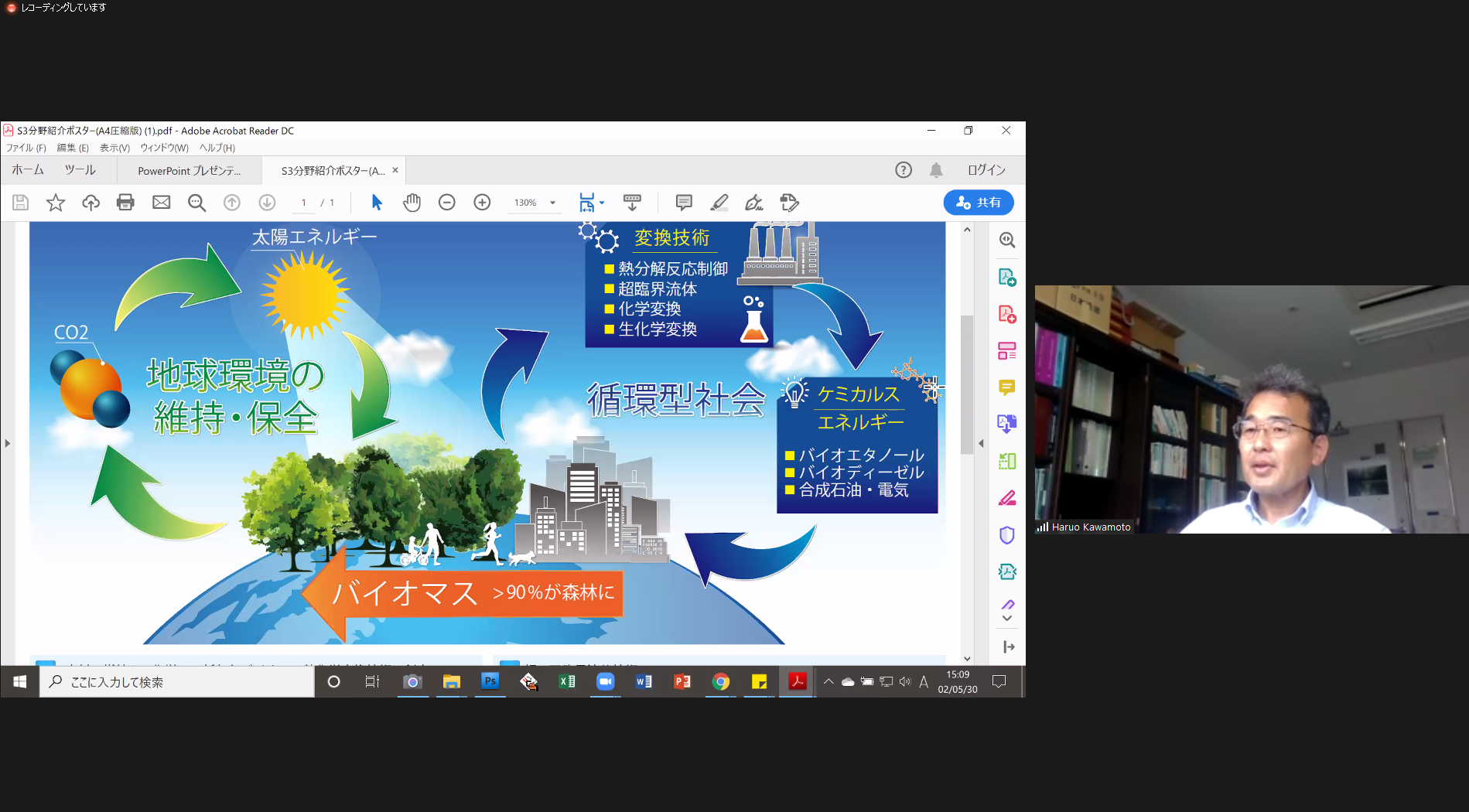The height and width of the screenshot is (812, 1469).
Task: Switch to the ホーム tab
Action: coord(28,170)
